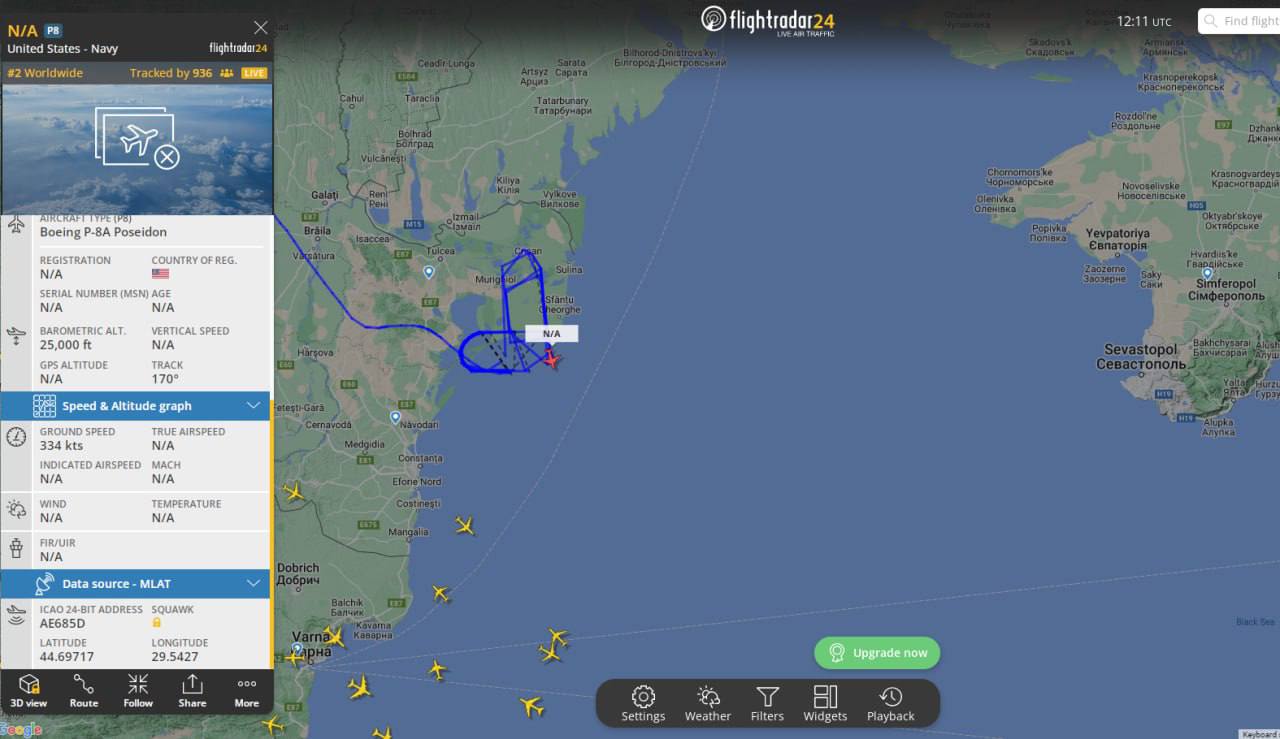
Task: Click the Follow aircraft icon
Action: pyautogui.click(x=138, y=690)
